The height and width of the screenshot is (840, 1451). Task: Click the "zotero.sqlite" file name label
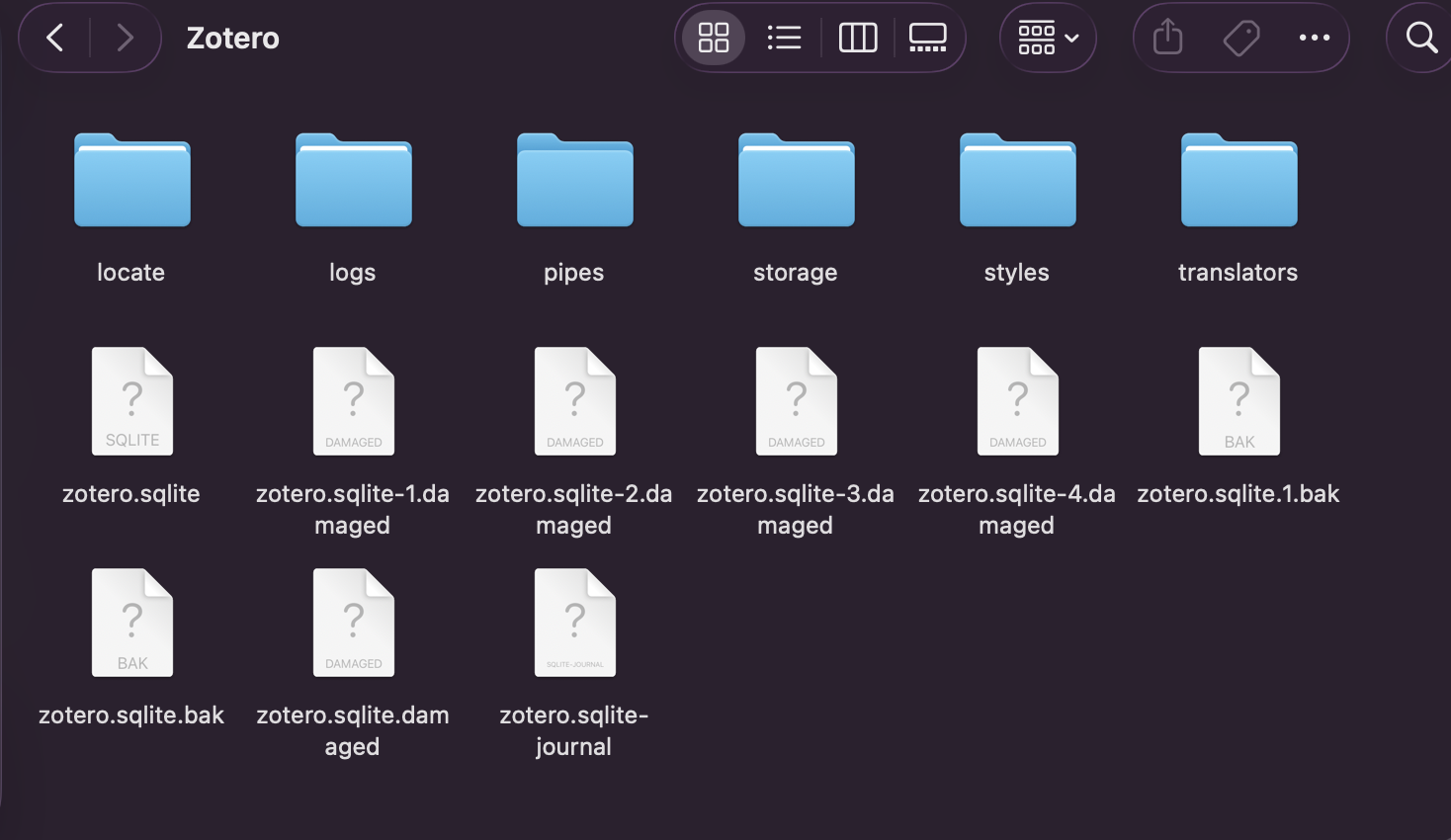[x=131, y=494]
